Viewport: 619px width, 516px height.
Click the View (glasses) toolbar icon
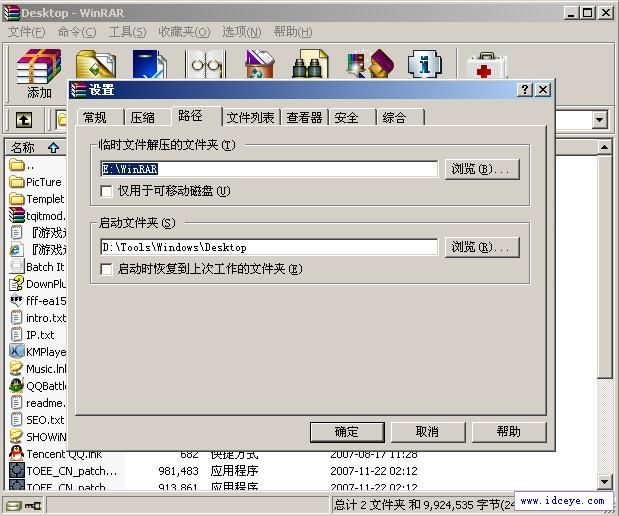pyautogui.click(x=205, y=64)
